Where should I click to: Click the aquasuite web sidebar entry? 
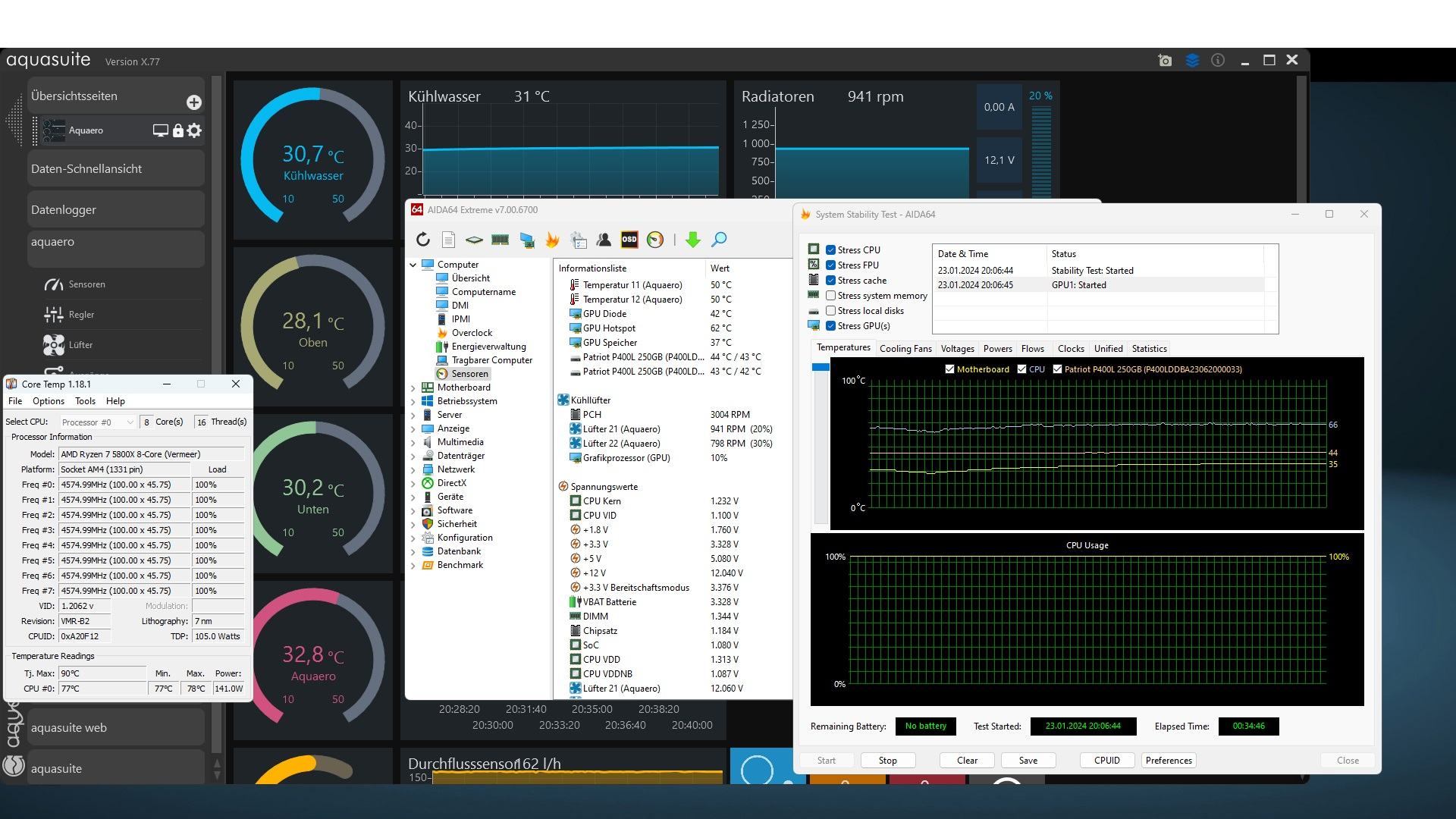pyautogui.click(x=116, y=728)
